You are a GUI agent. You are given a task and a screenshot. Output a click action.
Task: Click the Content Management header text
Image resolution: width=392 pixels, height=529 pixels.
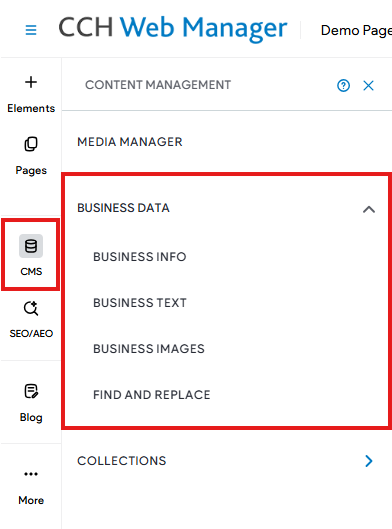[158, 85]
